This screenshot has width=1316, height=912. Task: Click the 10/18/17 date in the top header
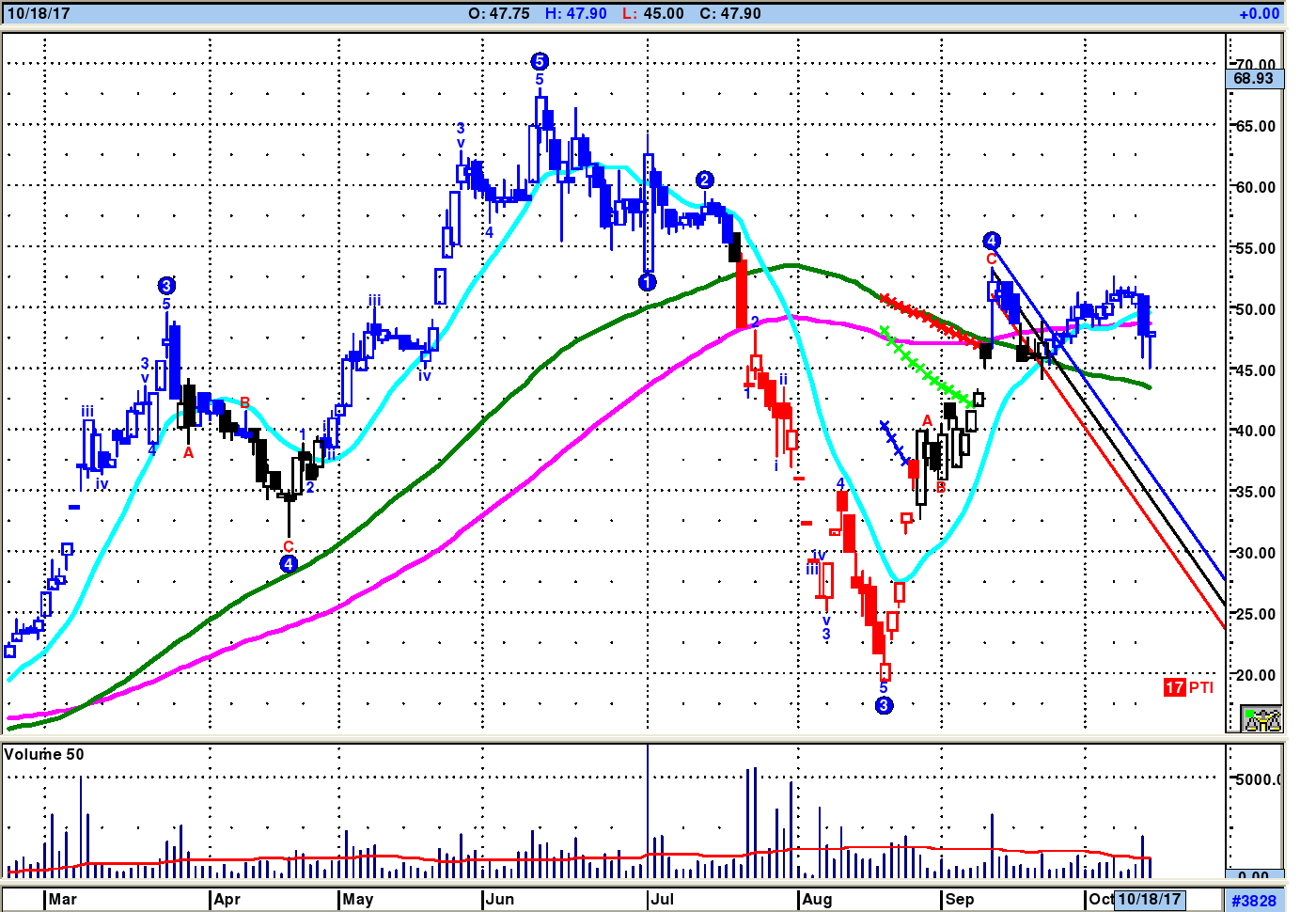[39, 14]
